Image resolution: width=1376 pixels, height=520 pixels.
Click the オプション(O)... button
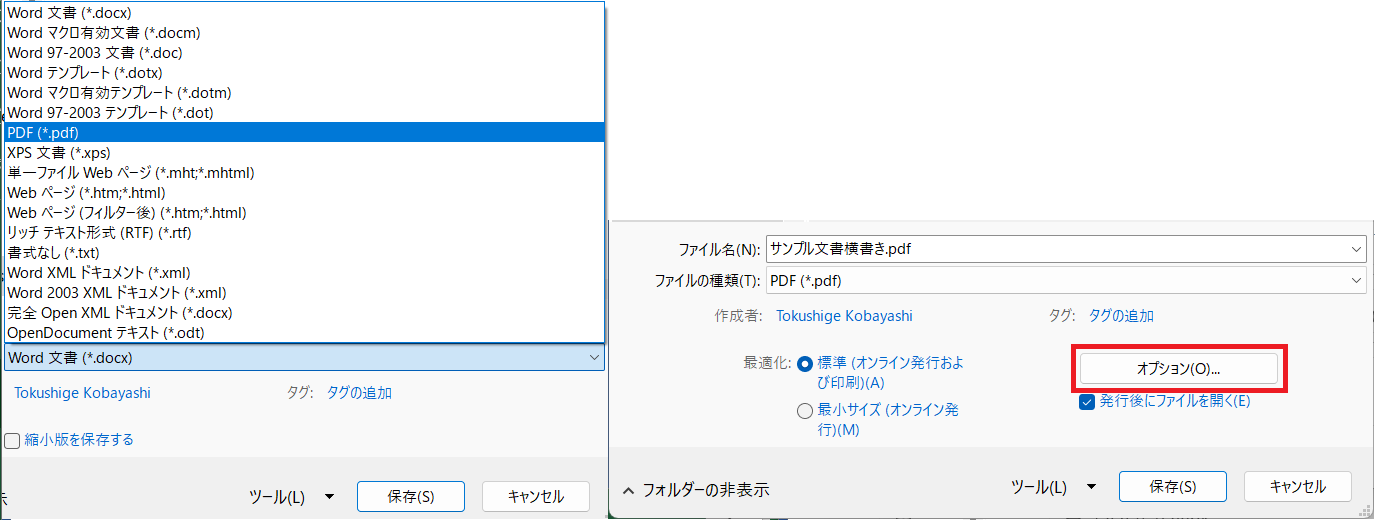pyautogui.click(x=1178, y=368)
